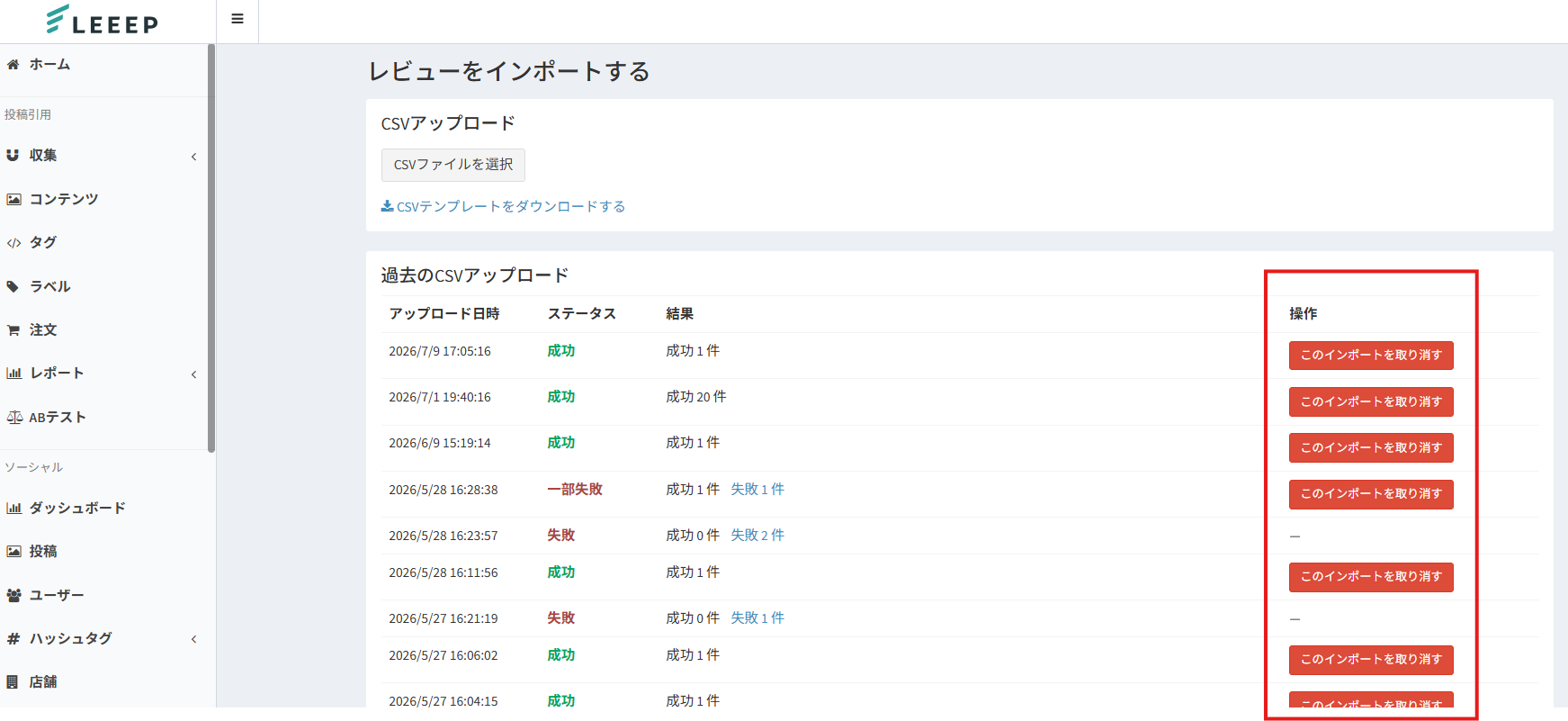Image resolution: width=1568 pixels, height=721 pixels.
Task: Open 失敗 1 件 link in 16:21:19 row
Action: pyautogui.click(x=757, y=617)
